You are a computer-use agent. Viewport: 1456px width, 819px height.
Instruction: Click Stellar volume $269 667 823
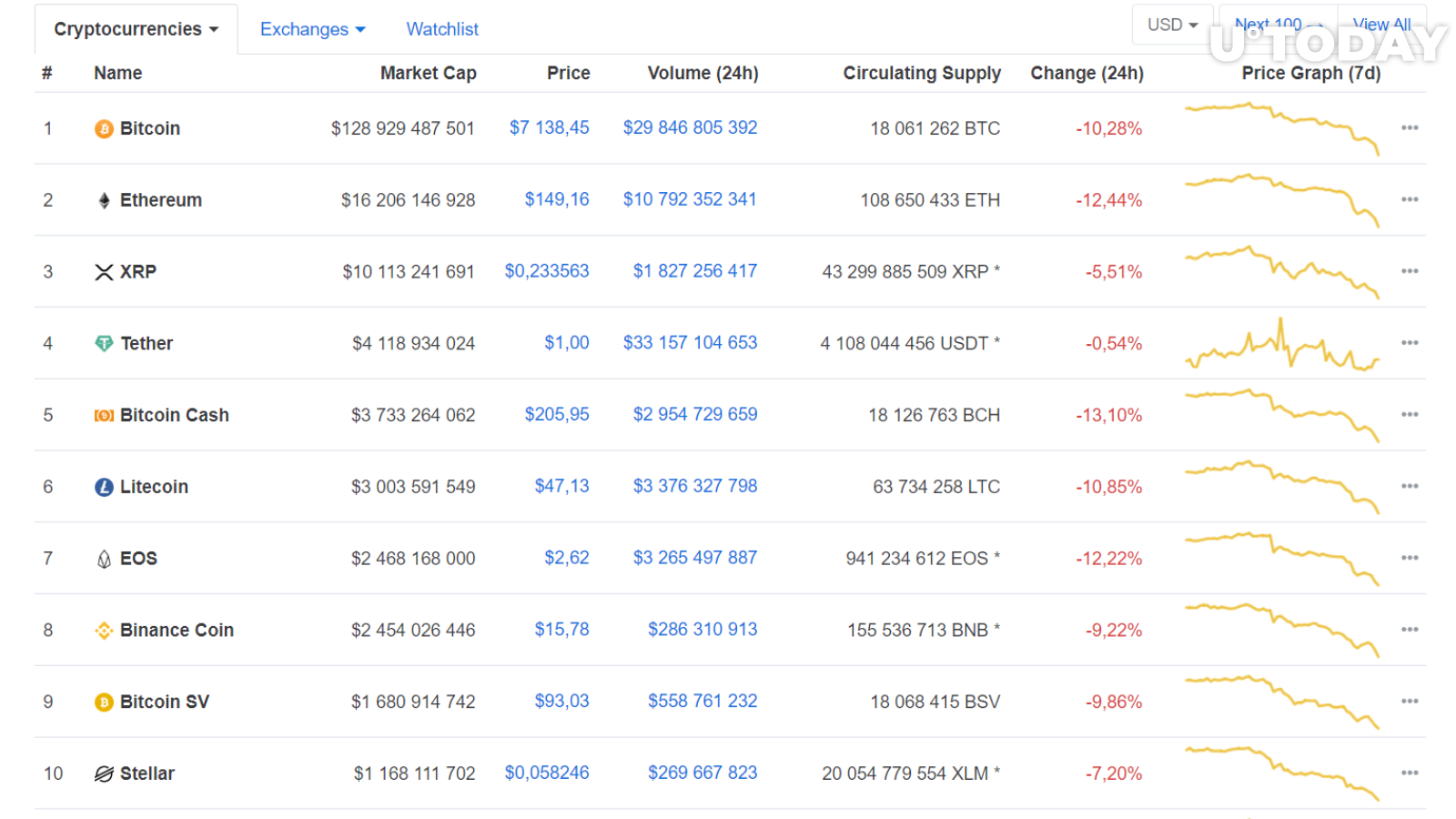click(703, 773)
